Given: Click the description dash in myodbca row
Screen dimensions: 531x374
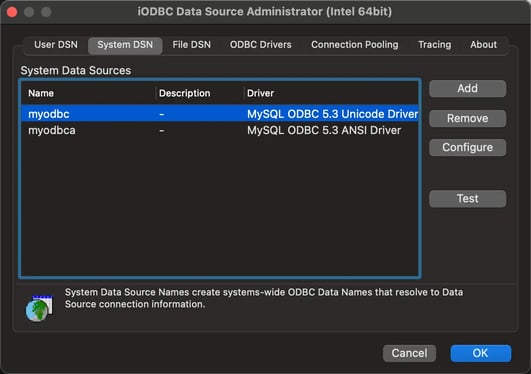Looking at the screenshot, I should 162,130.
